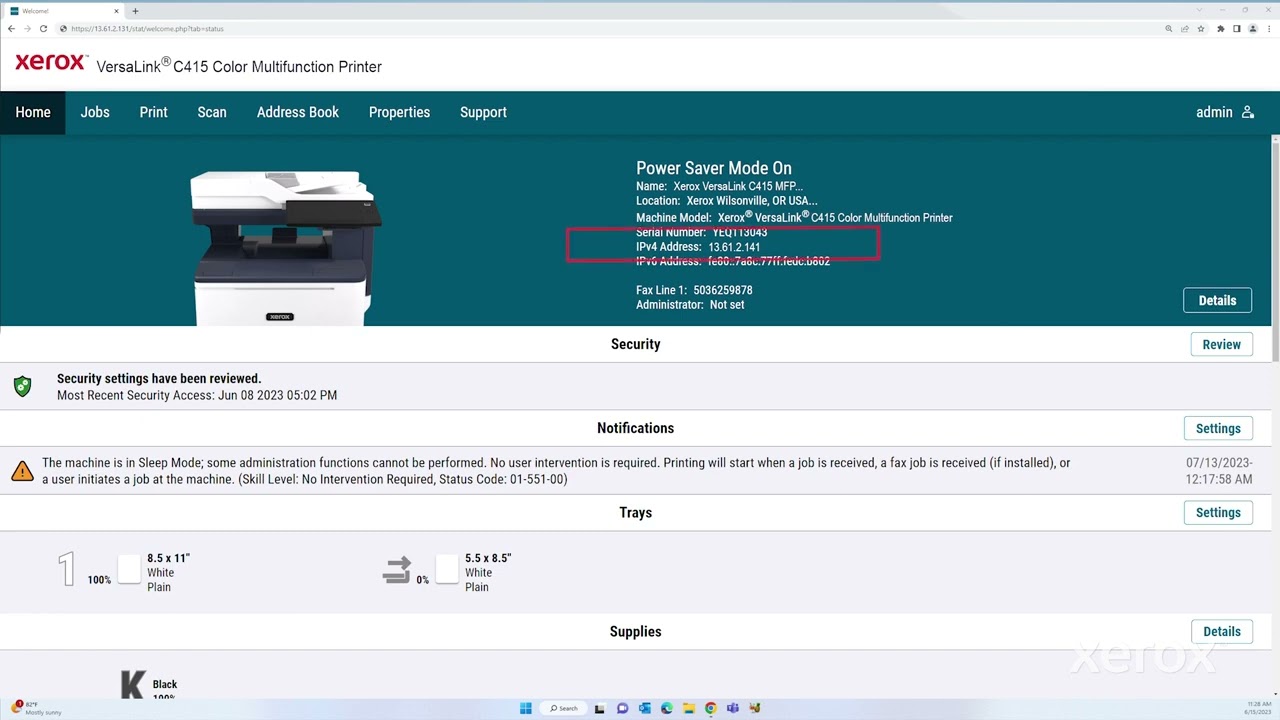Viewport: 1280px width, 720px height.
Task: Click the Black toner K icon
Action: point(133,685)
